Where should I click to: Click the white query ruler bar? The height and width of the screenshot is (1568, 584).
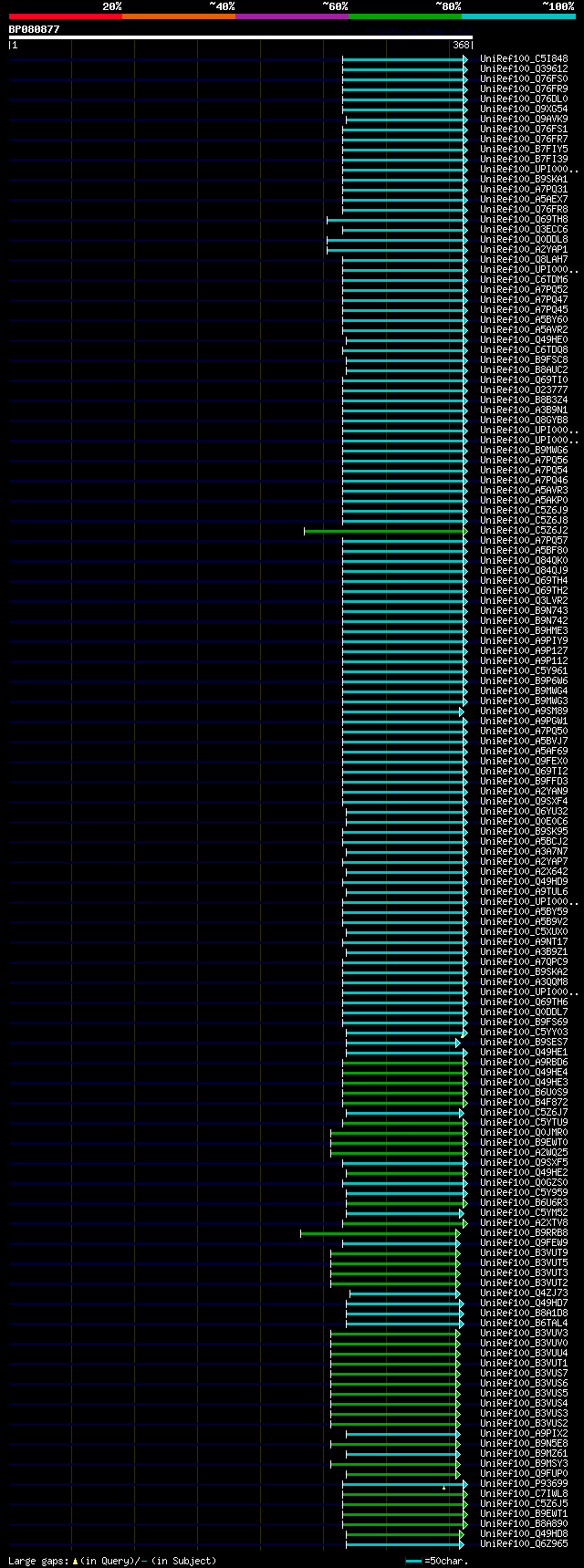(241, 38)
